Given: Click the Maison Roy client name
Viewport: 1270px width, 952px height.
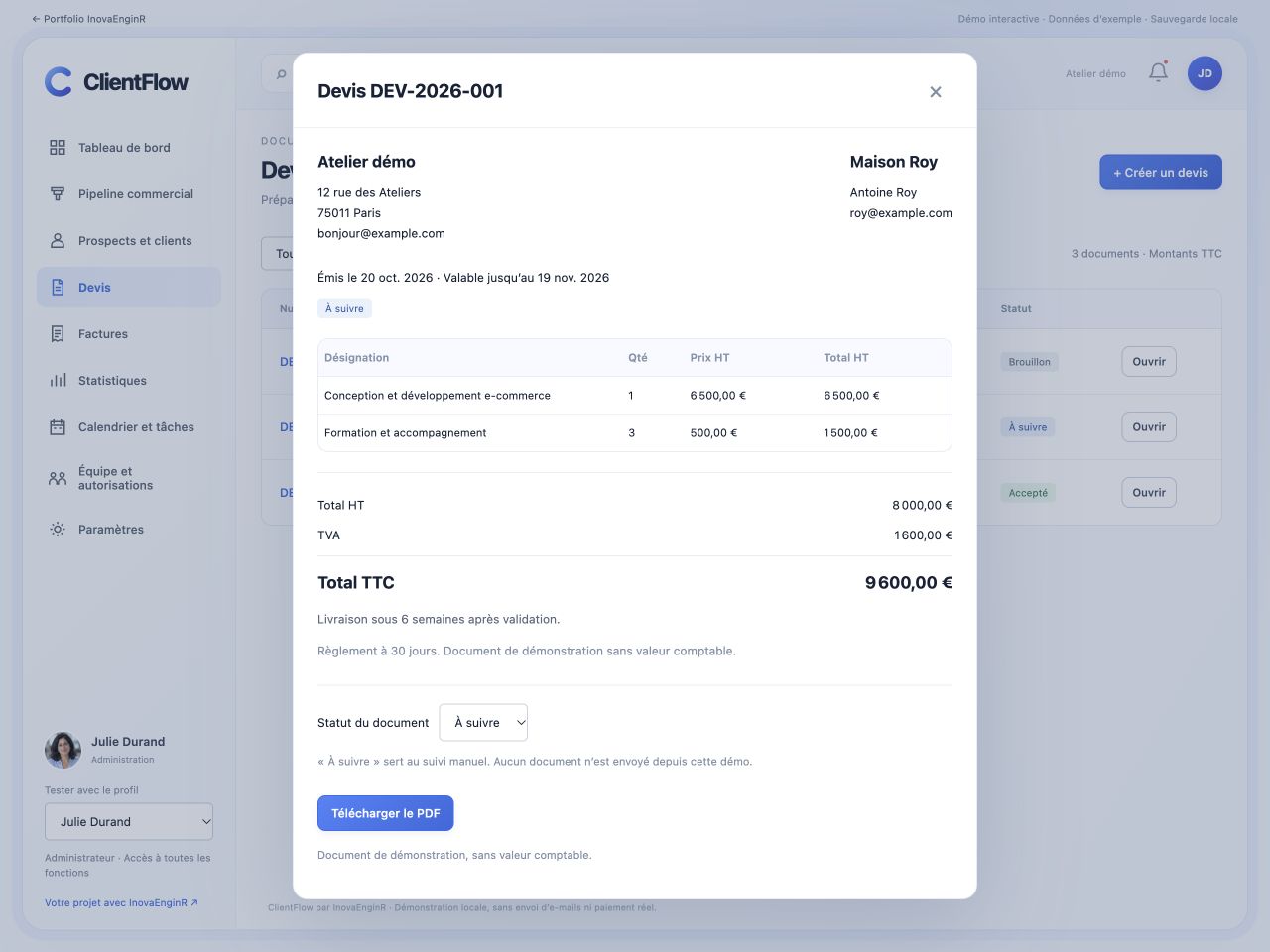Looking at the screenshot, I should (894, 162).
